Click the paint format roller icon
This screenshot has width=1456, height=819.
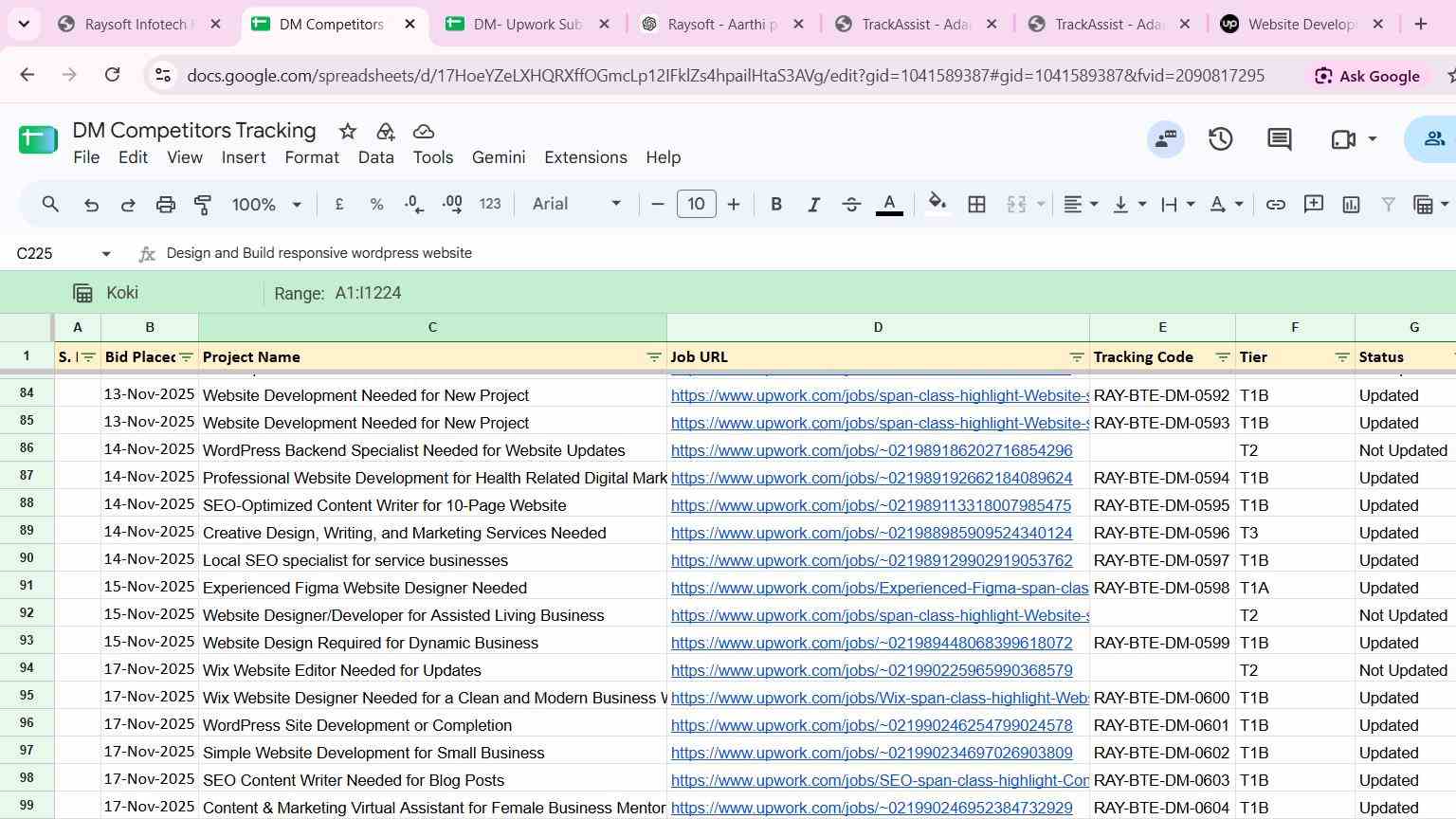pyautogui.click(x=203, y=204)
